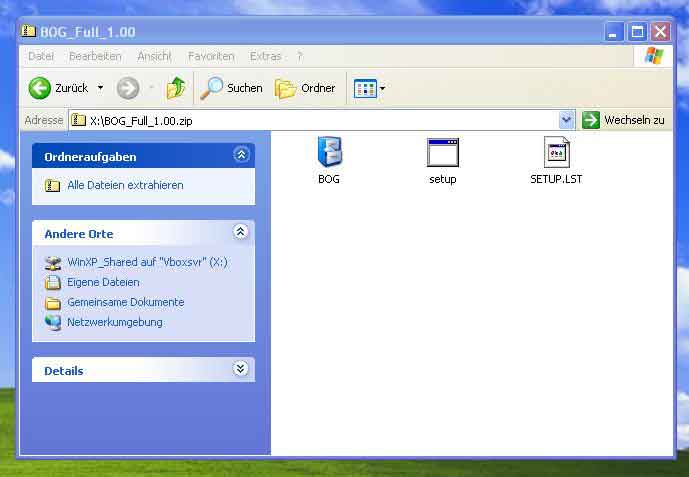
Task: Select the setup file name label
Action: [x=442, y=179]
